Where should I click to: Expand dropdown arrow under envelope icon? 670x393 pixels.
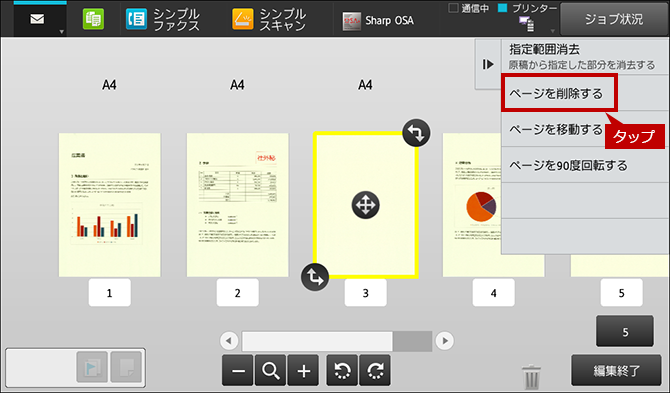pos(62,32)
